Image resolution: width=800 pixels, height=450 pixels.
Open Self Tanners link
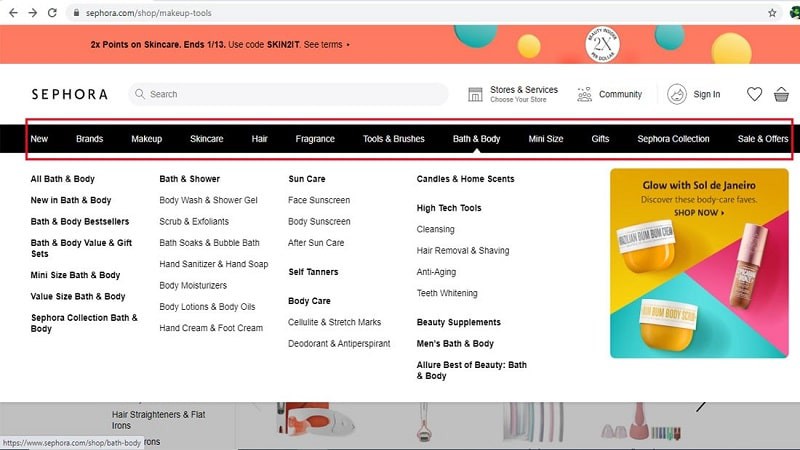point(313,272)
